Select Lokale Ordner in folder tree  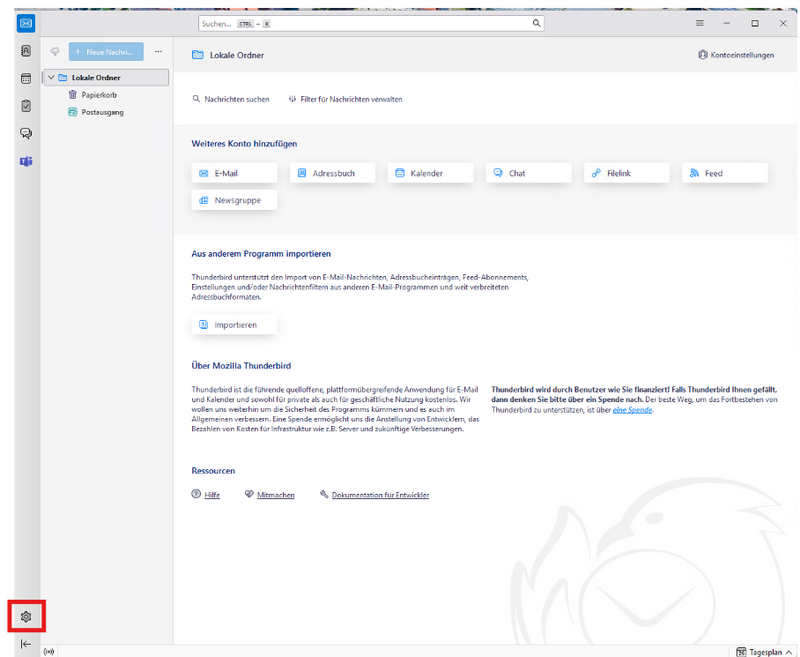tap(107, 78)
